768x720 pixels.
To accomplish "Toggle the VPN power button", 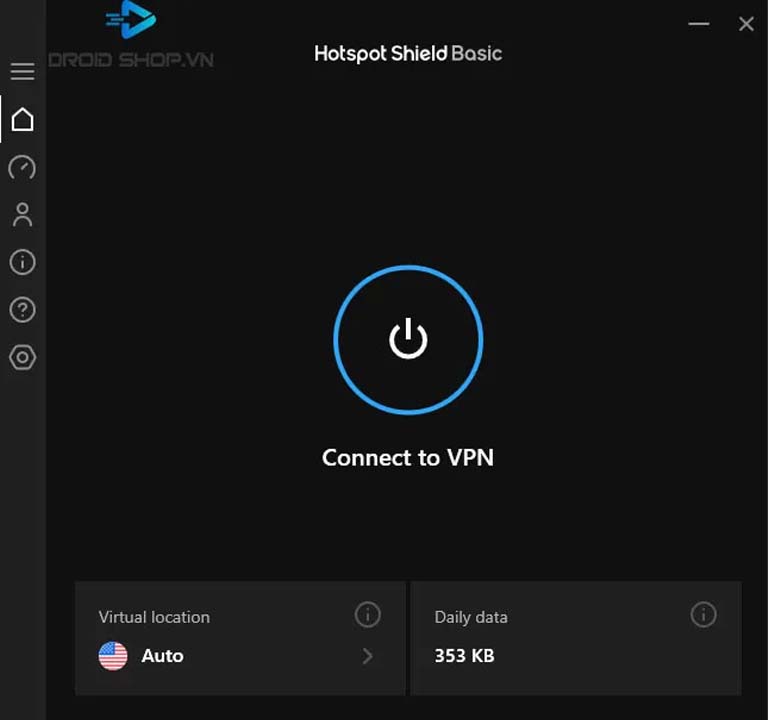I will 408,340.
